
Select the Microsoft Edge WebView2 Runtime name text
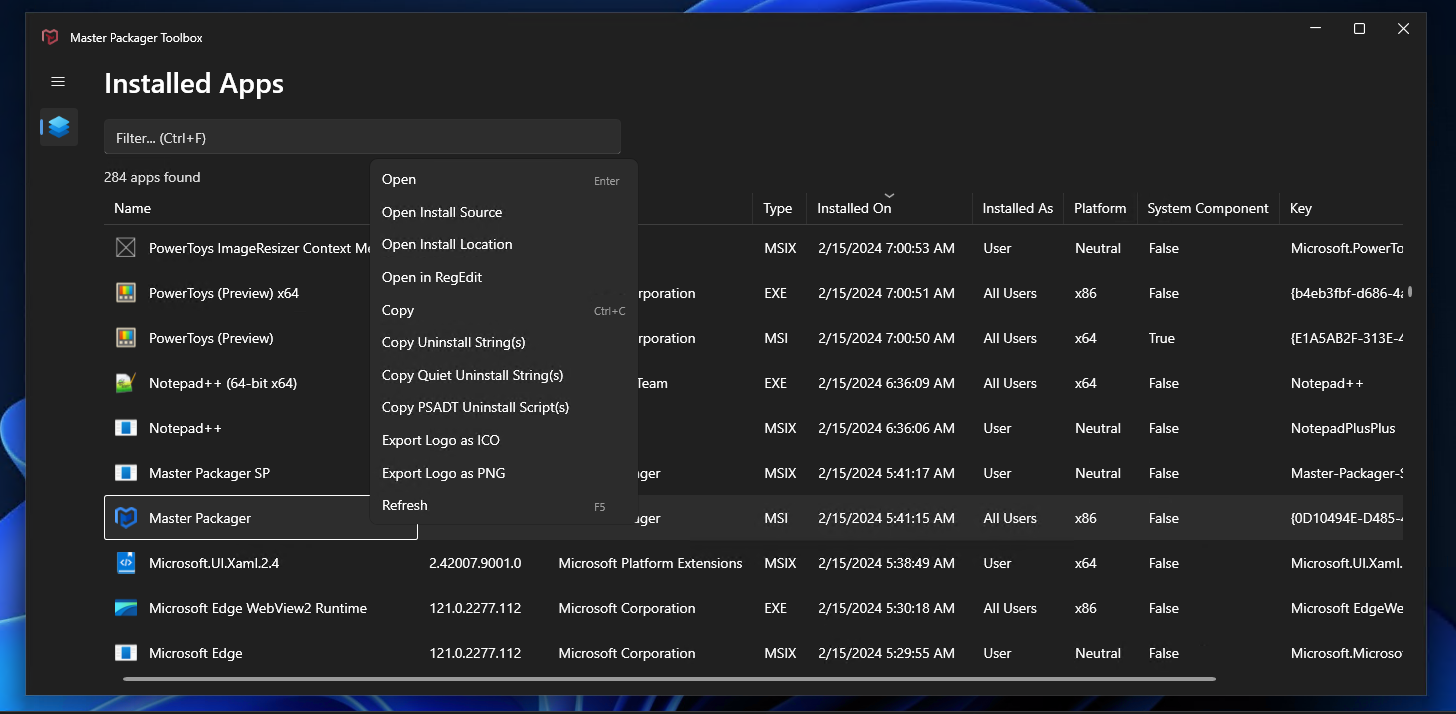click(258, 608)
